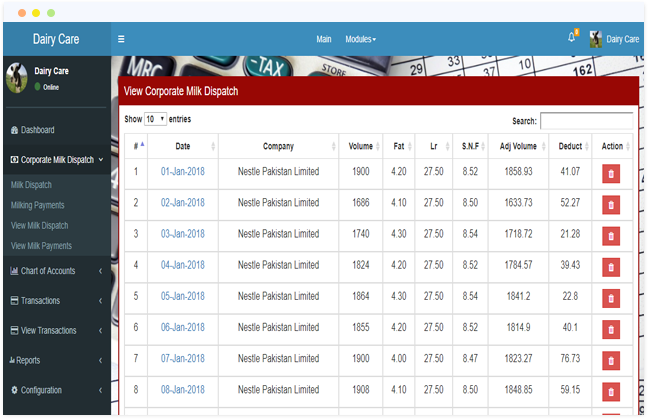Sort the table by Deduct column
The height and width of the screenshot is (419, 648).
pyautogui.click(x=570, y=146)
